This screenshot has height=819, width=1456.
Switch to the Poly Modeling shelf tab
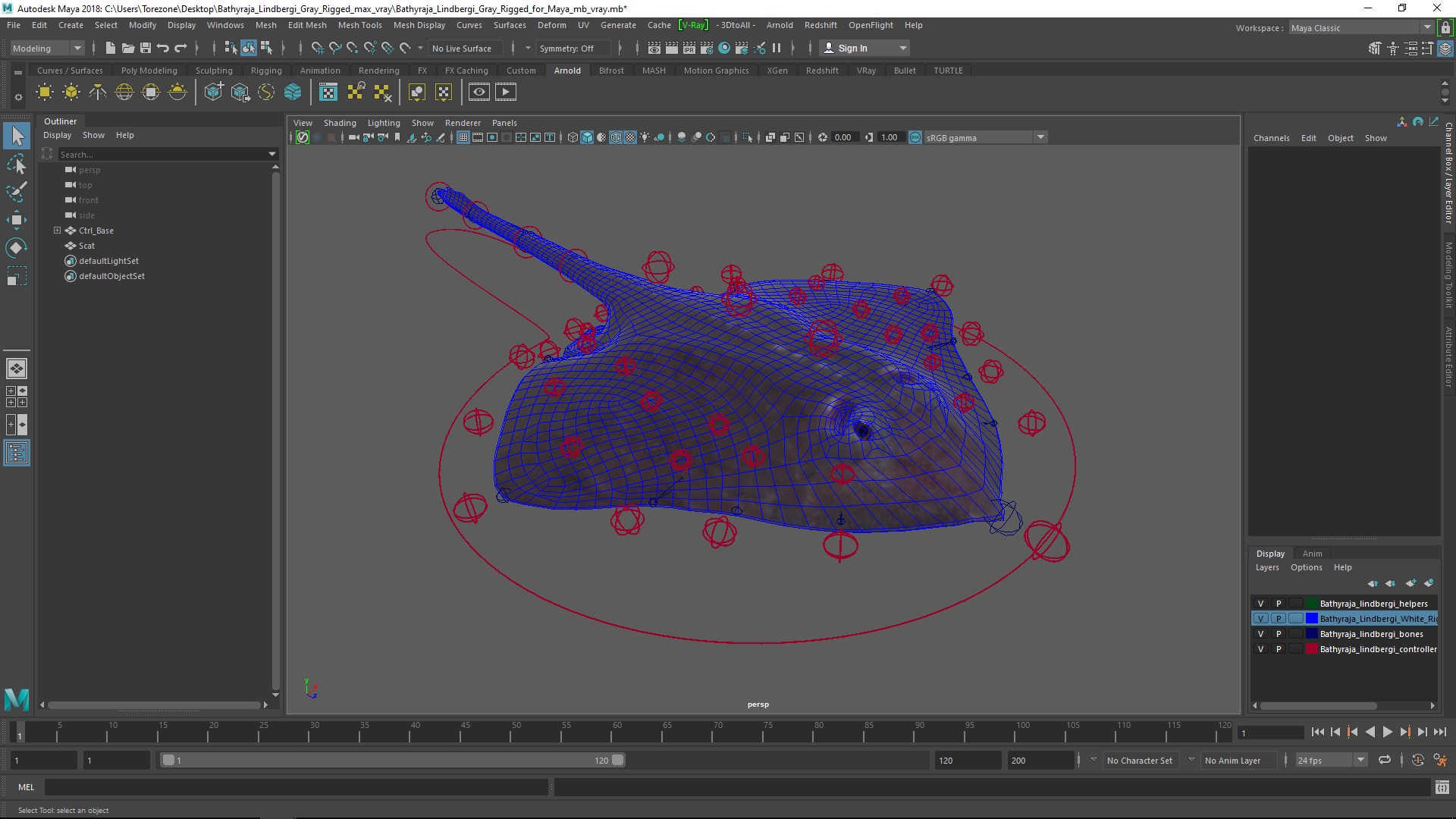pos(149,71)
